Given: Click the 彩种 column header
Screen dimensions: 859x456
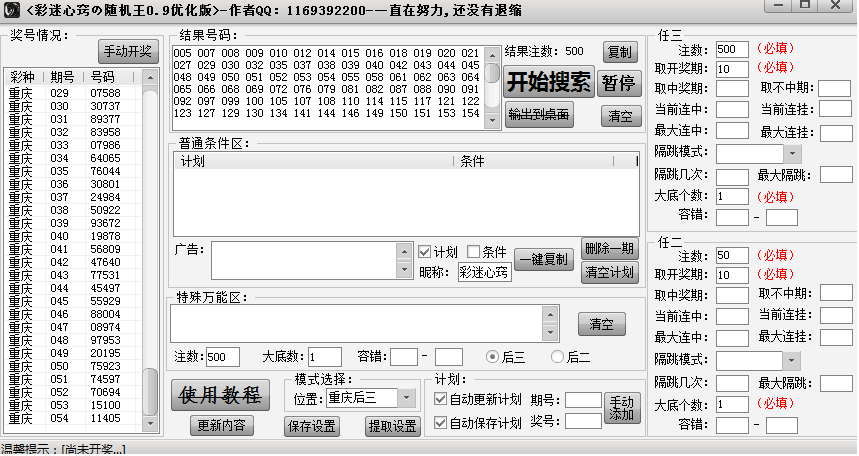Looking at the screenshot, I should coord(25,77).
